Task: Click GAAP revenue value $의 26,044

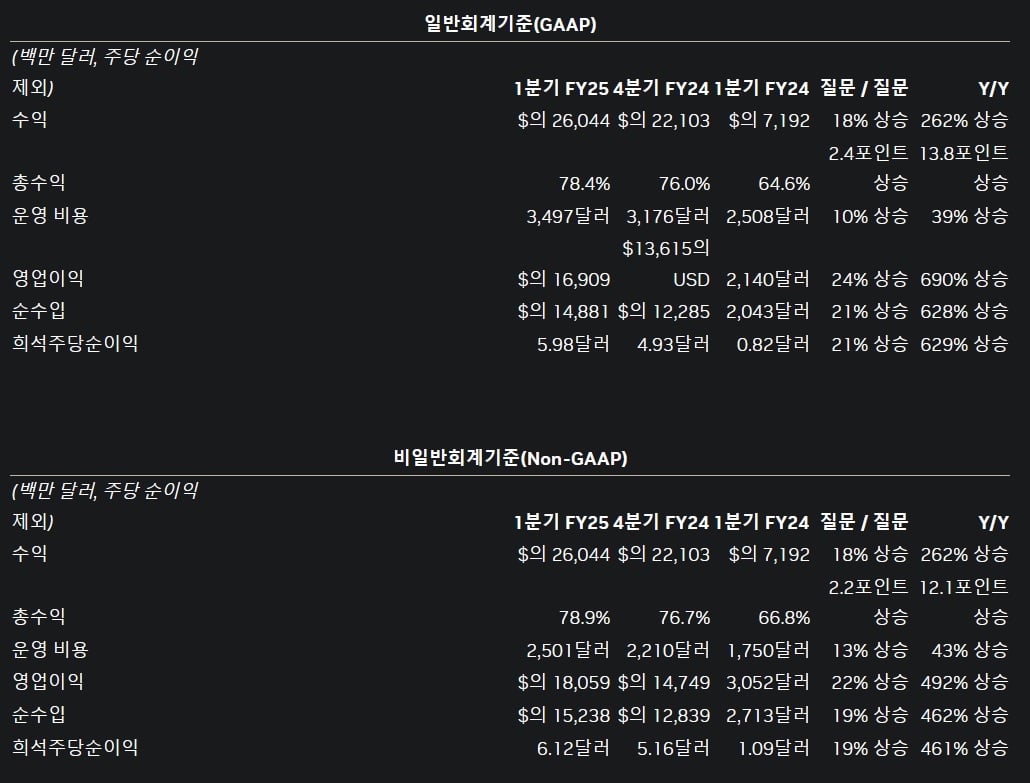Action: 564,120
